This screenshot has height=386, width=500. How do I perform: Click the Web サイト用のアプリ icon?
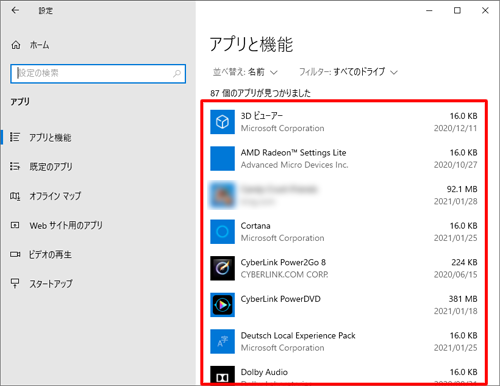click(x=15, y=225)
